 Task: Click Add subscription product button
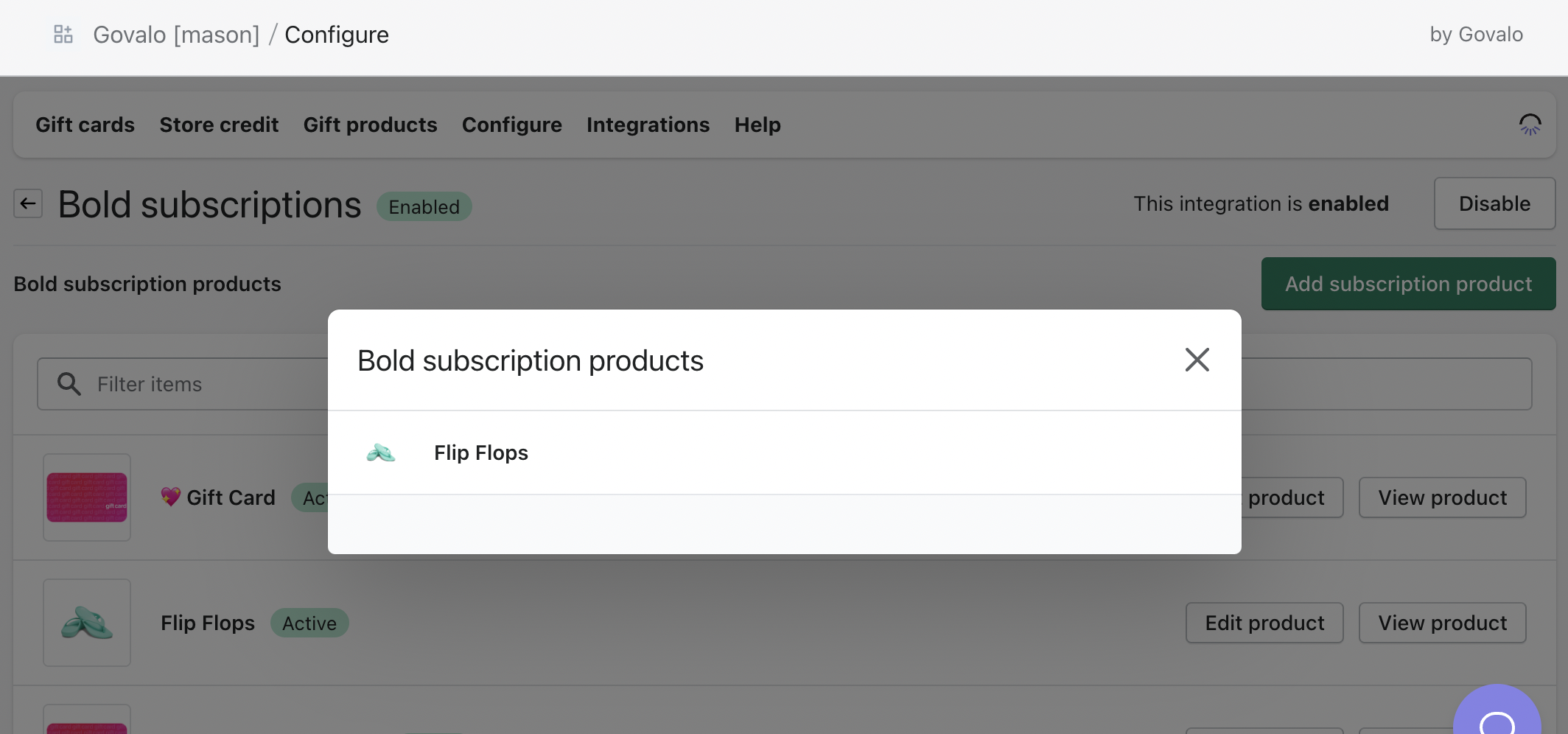tap(1407, 284)
